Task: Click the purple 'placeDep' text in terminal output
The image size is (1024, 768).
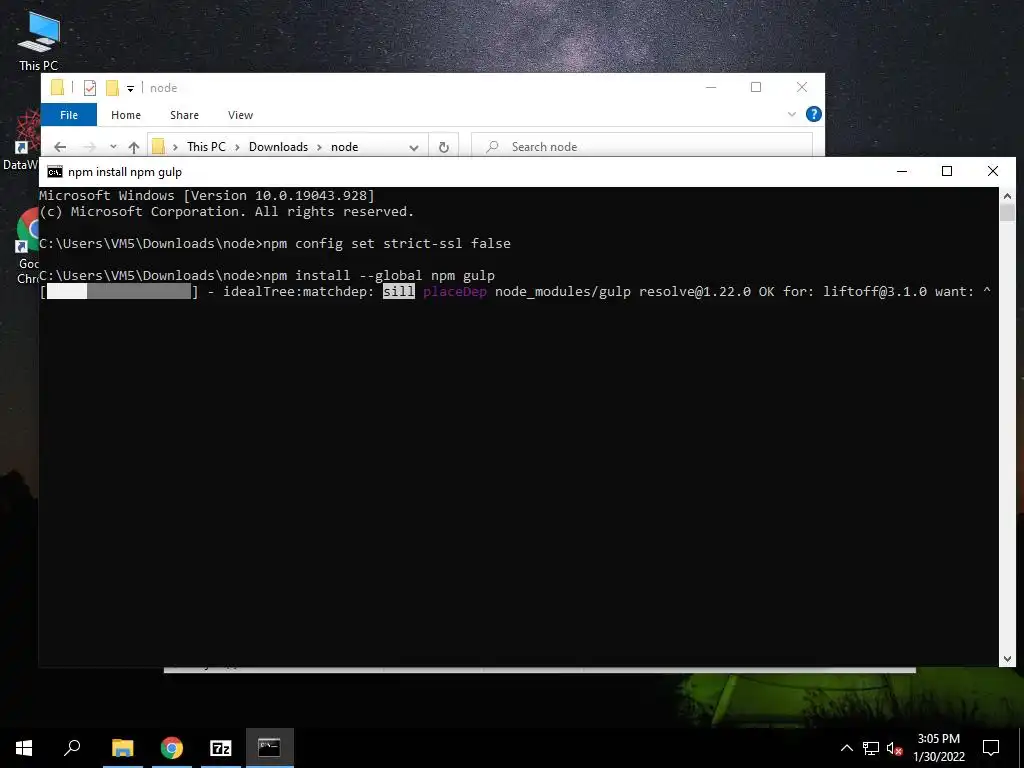Action: click(455, 291)
